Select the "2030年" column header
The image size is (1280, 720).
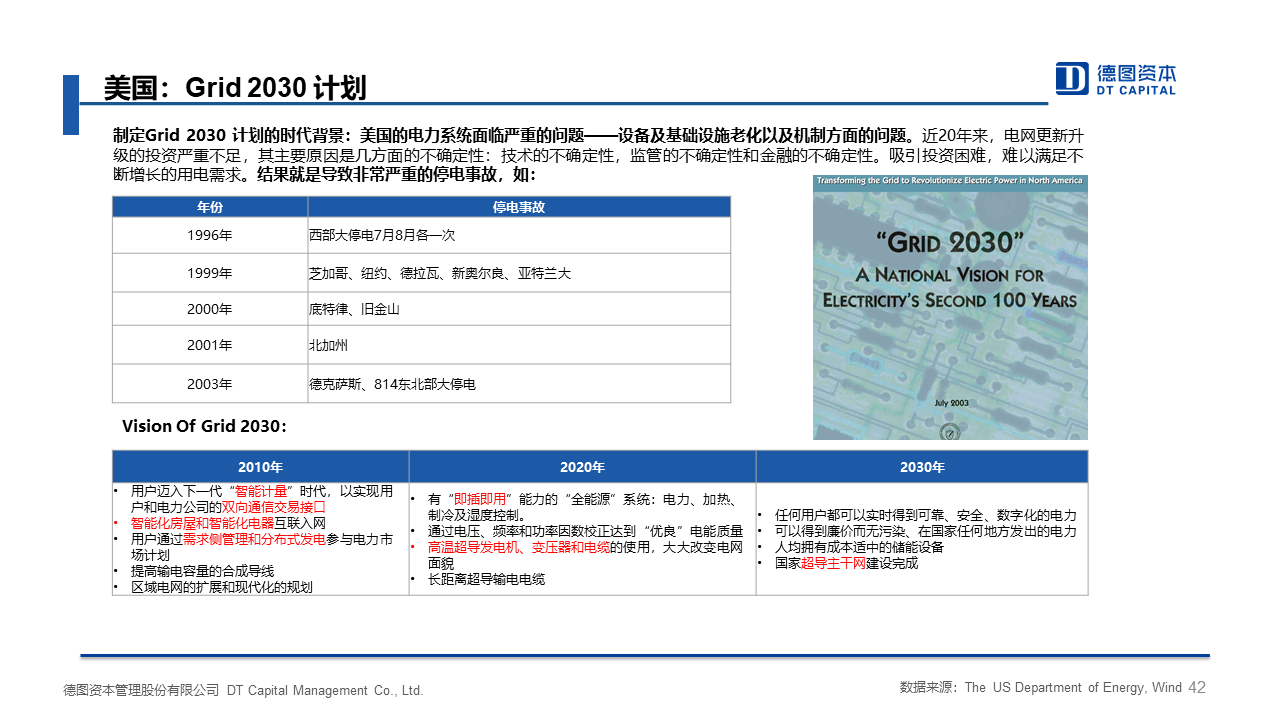coord(922,467)
